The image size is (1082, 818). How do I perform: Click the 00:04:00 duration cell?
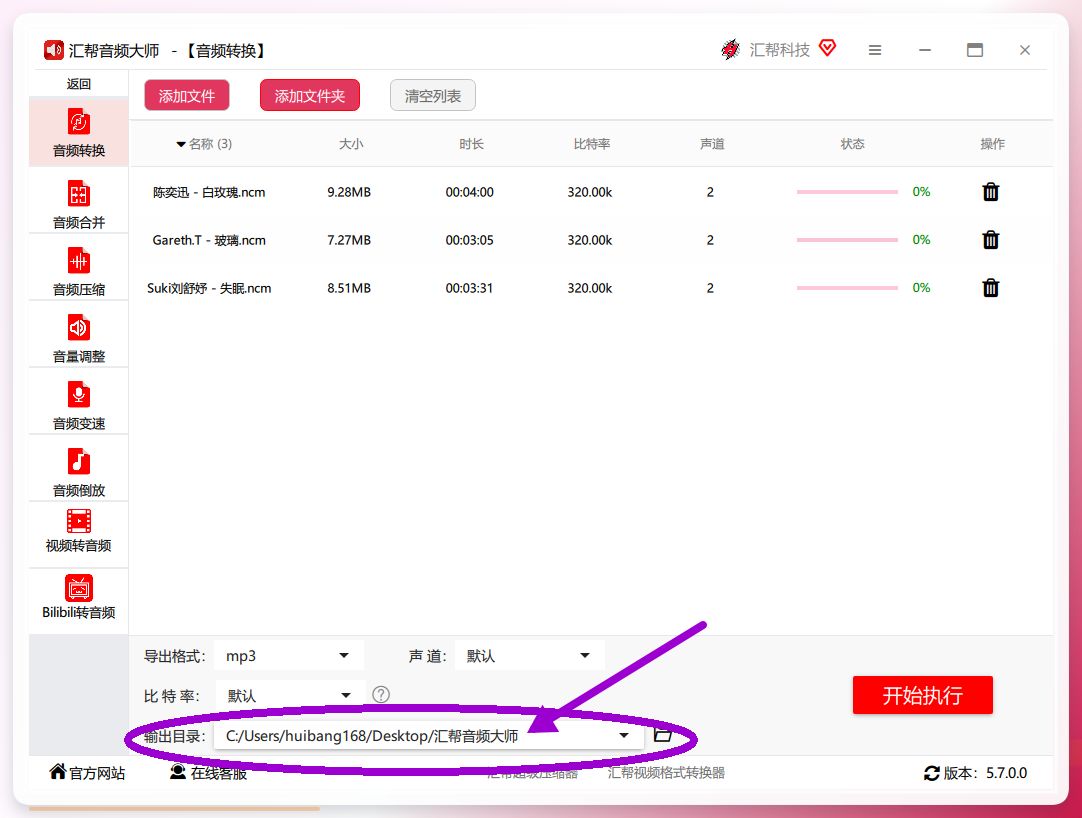click(x=469, y=192)
